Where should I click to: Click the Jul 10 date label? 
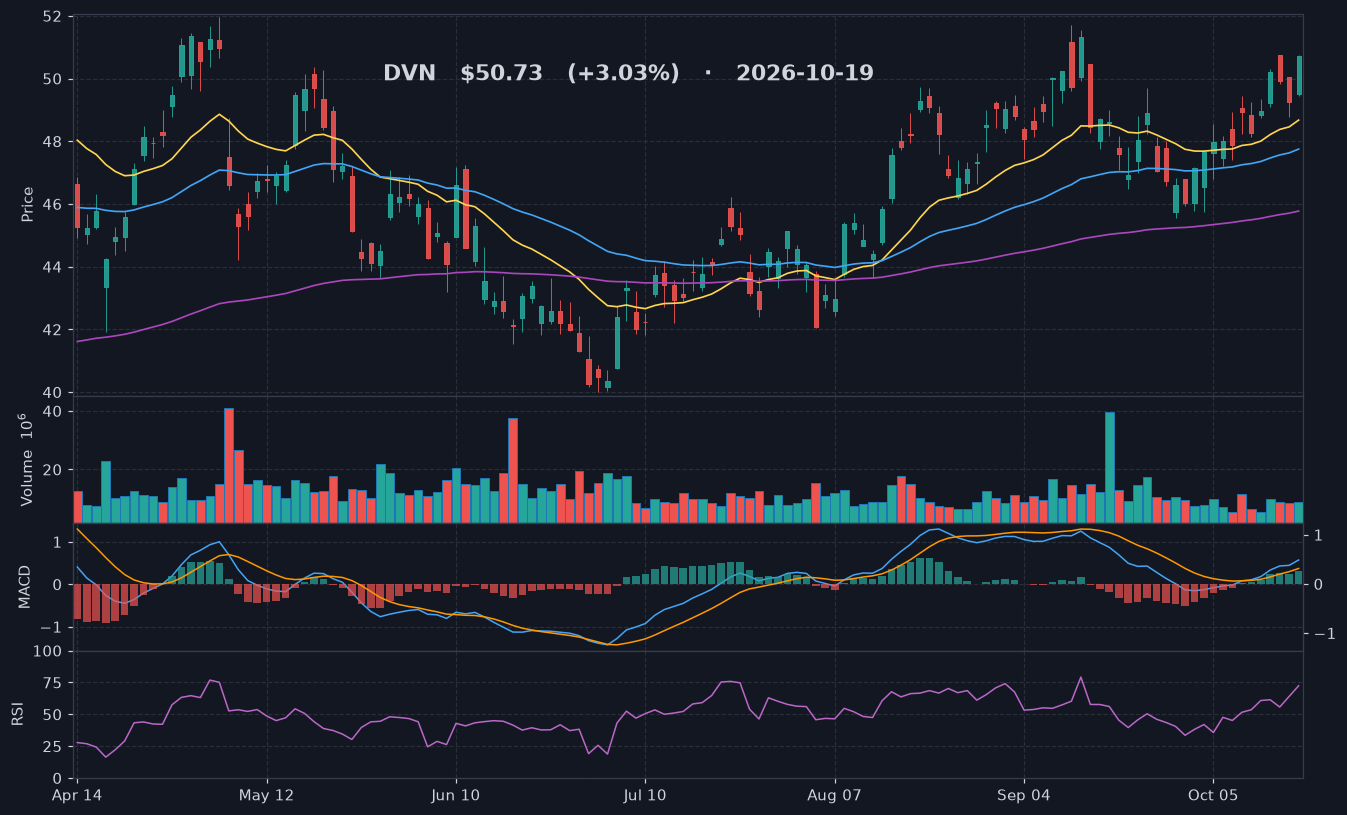[645, 795]
